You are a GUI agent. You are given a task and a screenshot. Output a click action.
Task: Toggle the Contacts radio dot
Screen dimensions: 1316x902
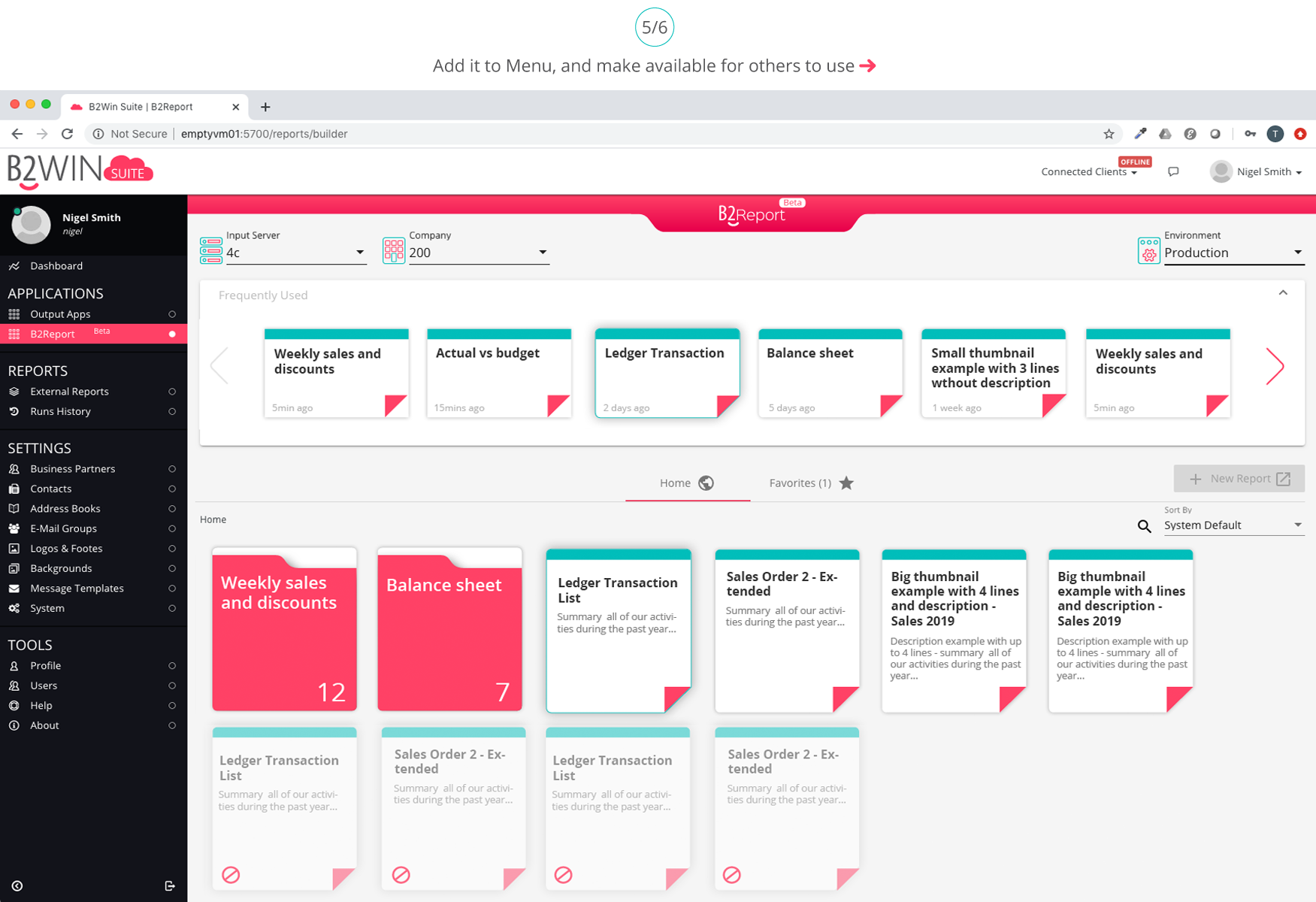pos(172,489)
